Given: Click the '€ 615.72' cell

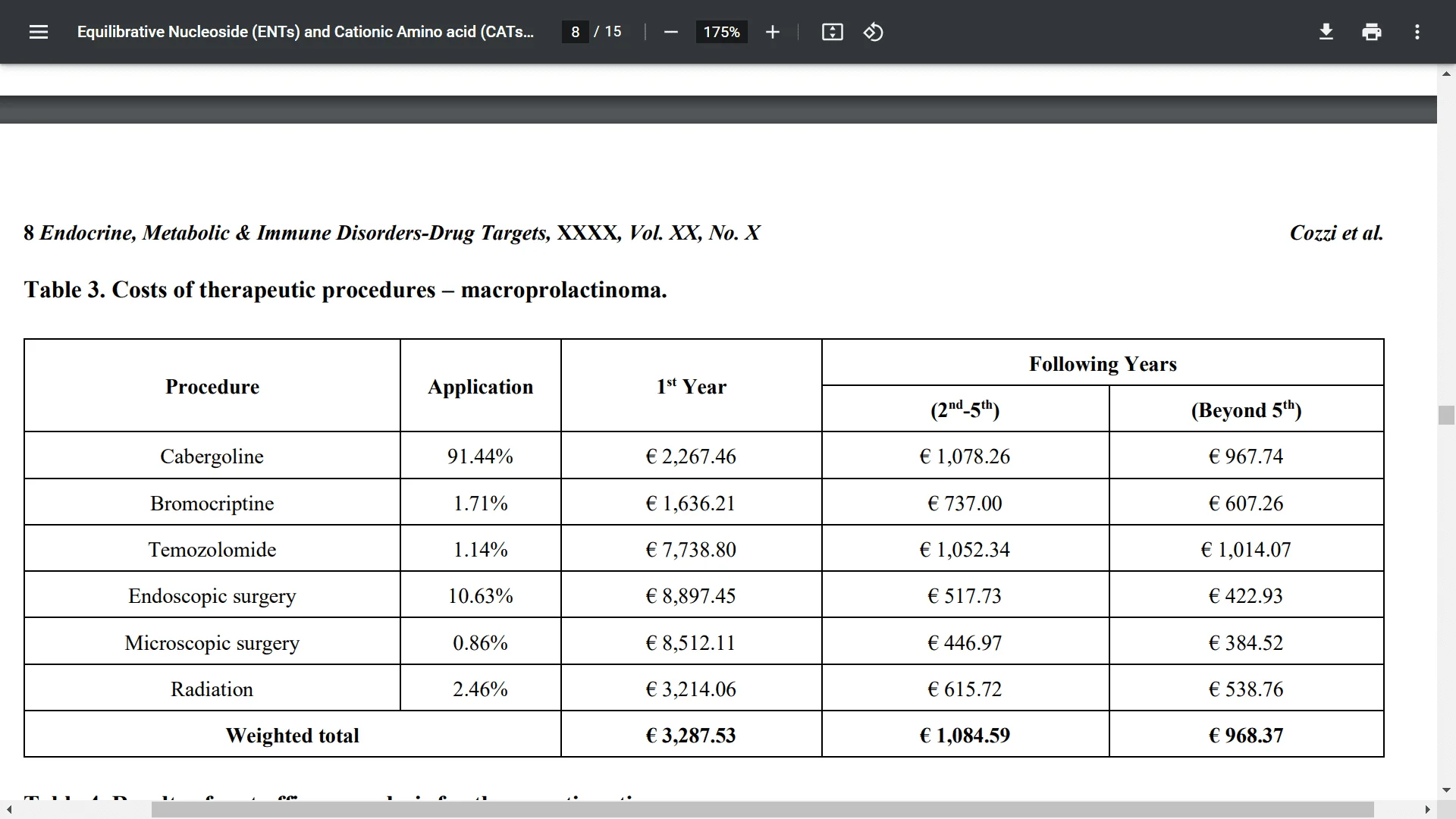Looking at the screenshot, I should [965, 689].
